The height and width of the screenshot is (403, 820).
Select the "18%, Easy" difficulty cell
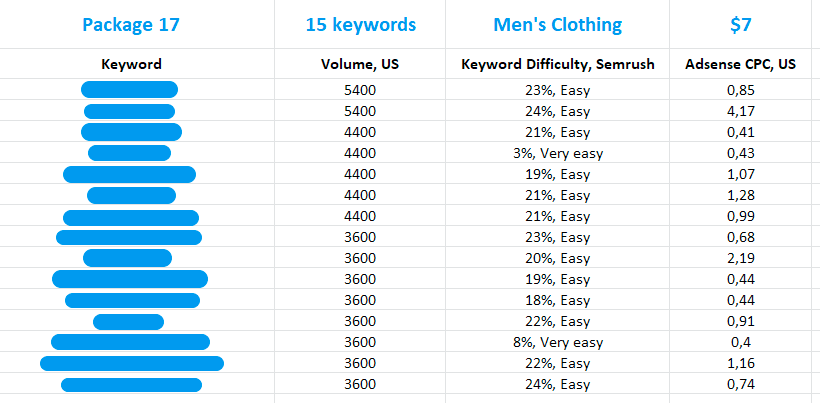click(x=557, y=300)
